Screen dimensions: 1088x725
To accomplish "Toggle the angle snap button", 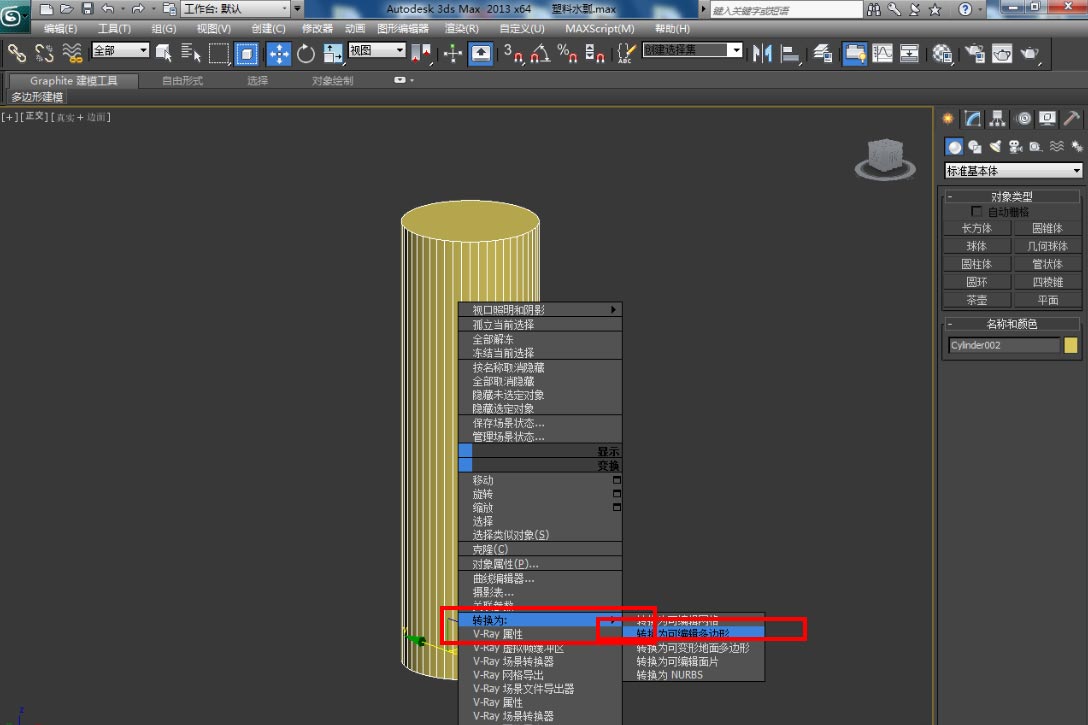I will (540, 53).
